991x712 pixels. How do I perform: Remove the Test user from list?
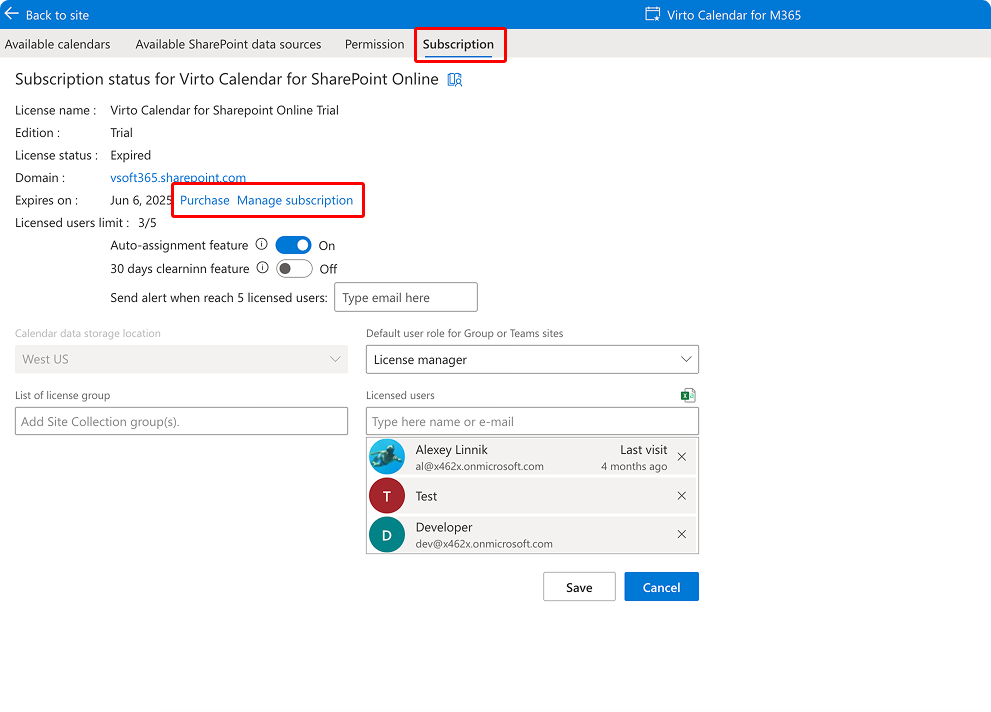(682, 496)
